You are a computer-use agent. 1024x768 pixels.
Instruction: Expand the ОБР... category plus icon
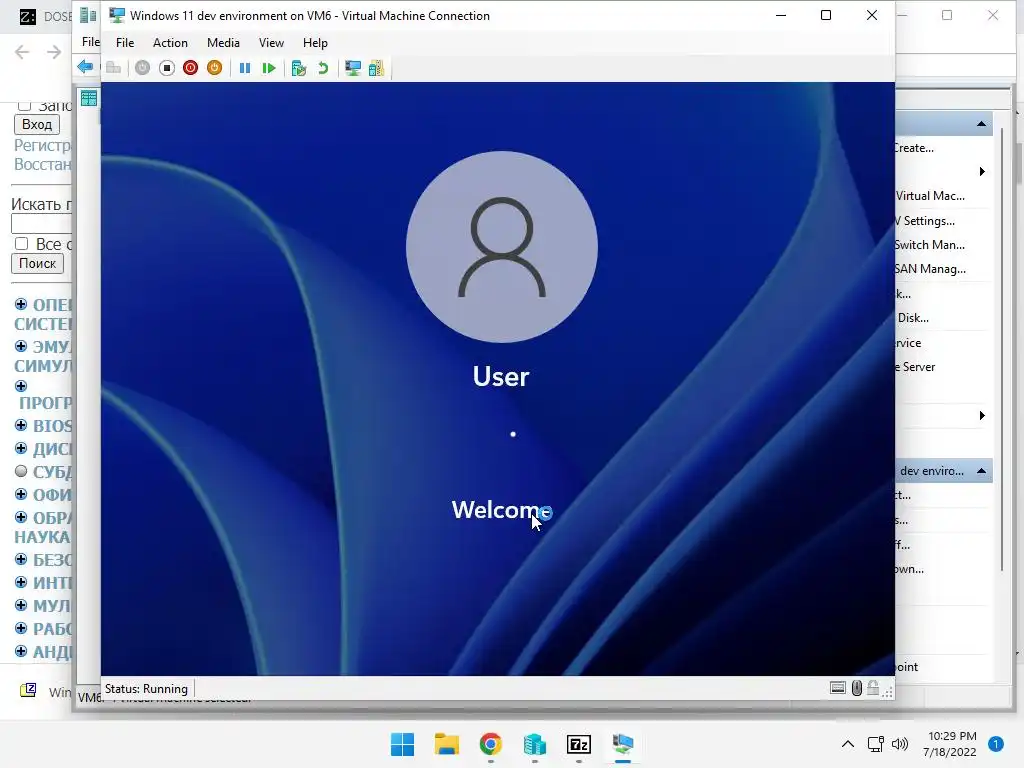point(21,517)
